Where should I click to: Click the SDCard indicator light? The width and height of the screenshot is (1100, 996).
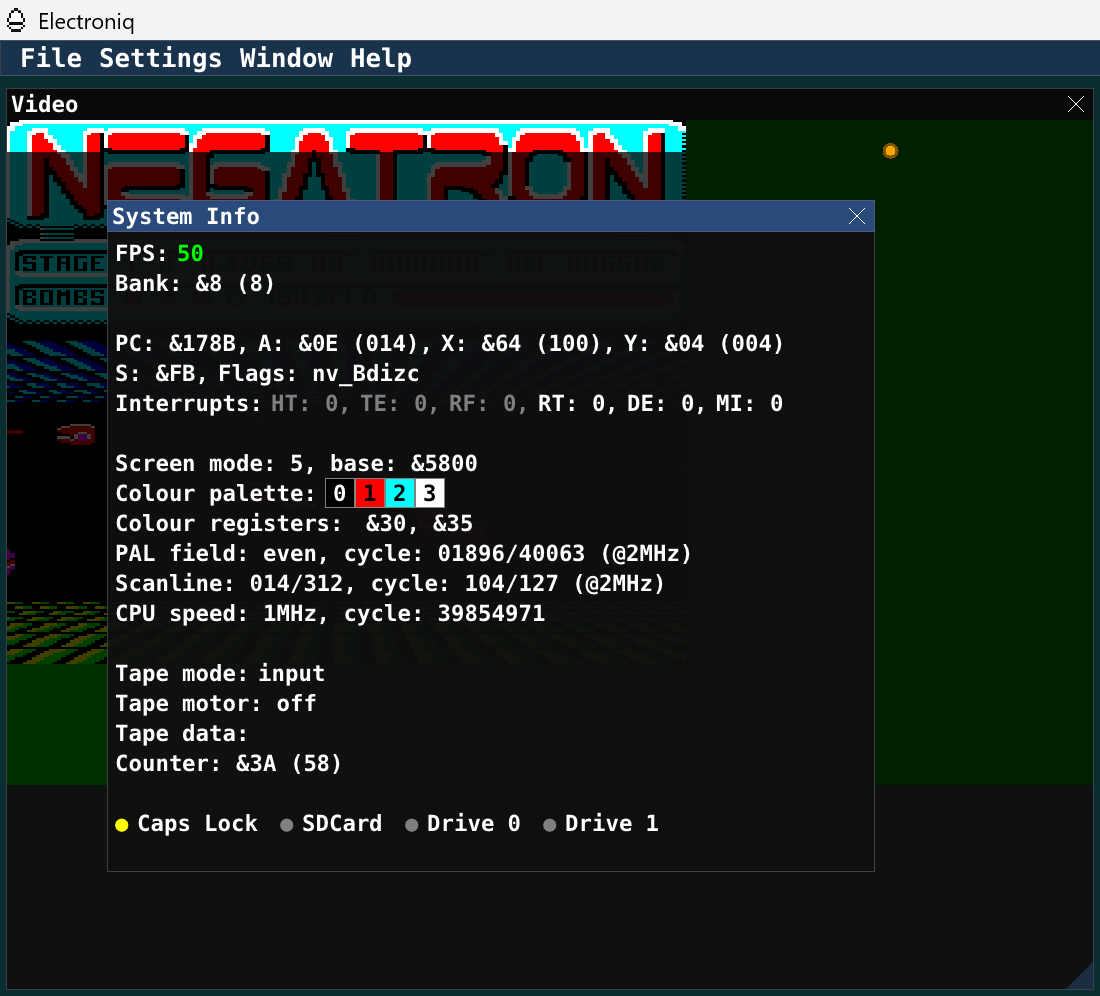pos(286,825)
